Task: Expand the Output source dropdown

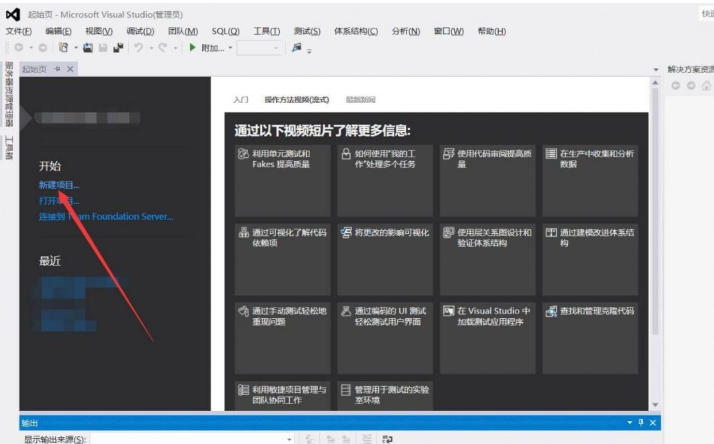Action: [289, 438]
